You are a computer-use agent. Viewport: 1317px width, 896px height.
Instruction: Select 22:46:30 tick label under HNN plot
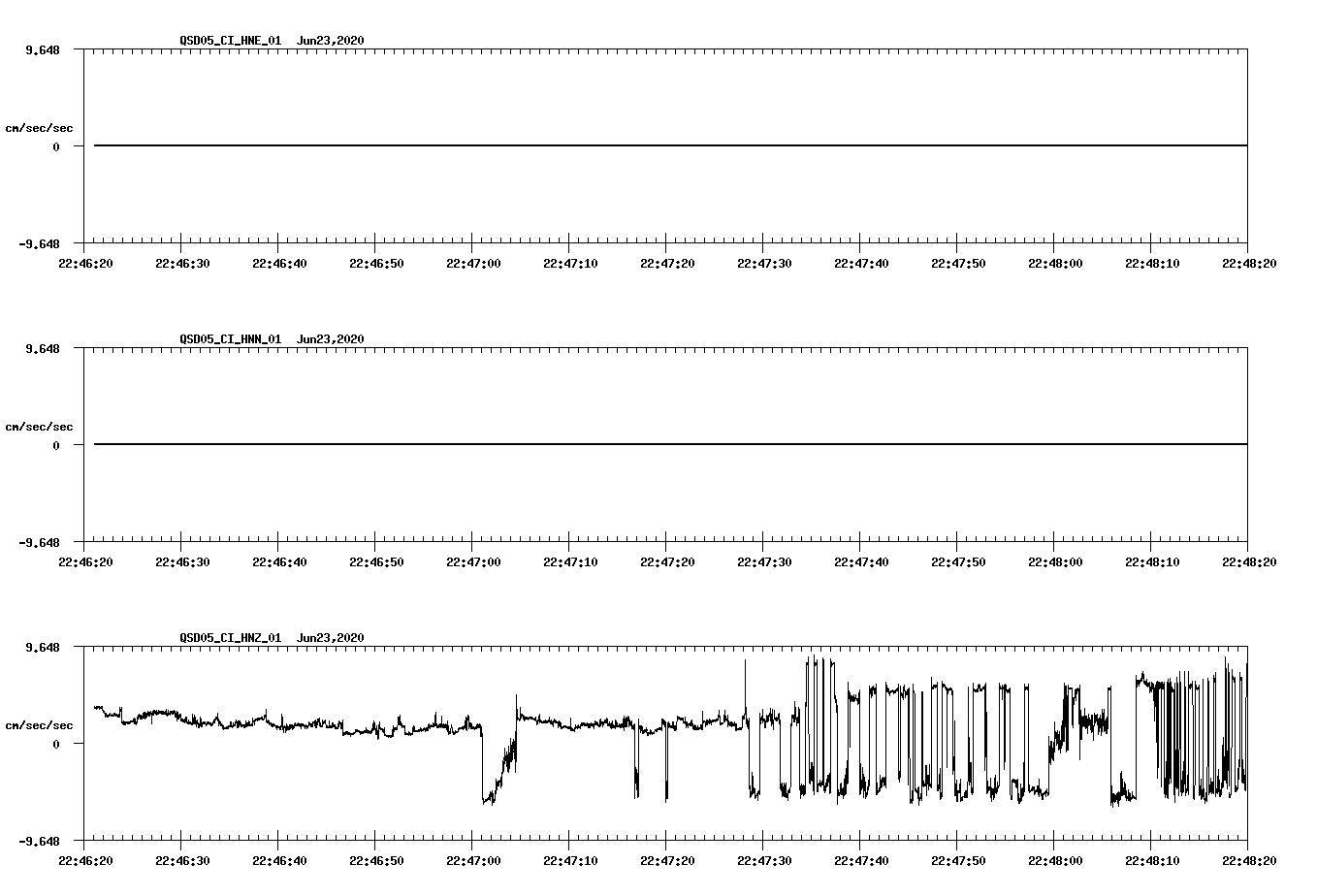(x=181, y=561)
